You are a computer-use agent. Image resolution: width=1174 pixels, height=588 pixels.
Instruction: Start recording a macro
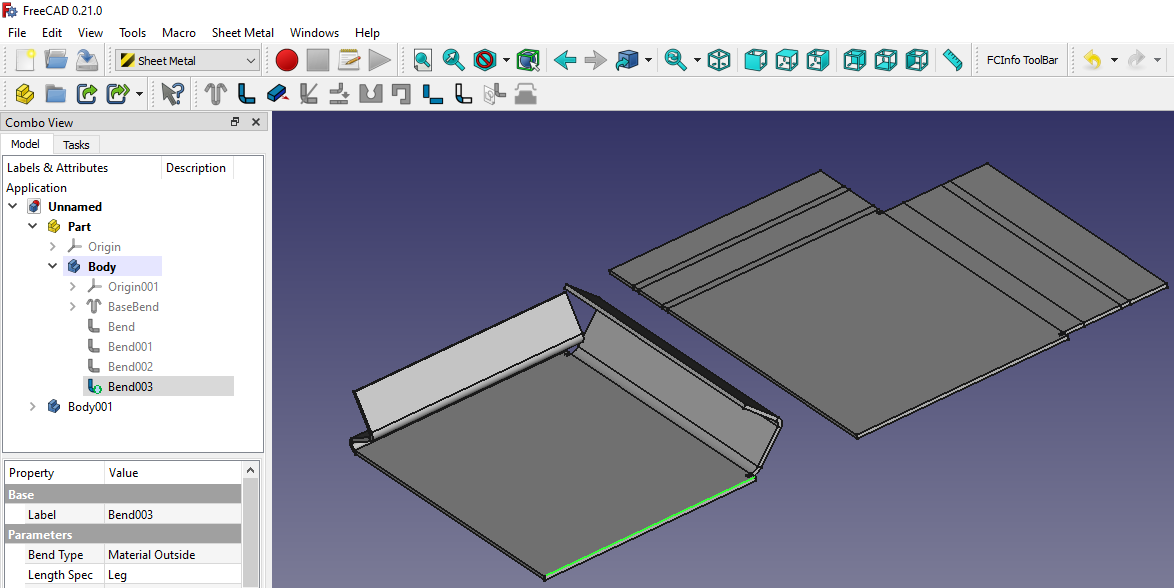pos(287,60)
